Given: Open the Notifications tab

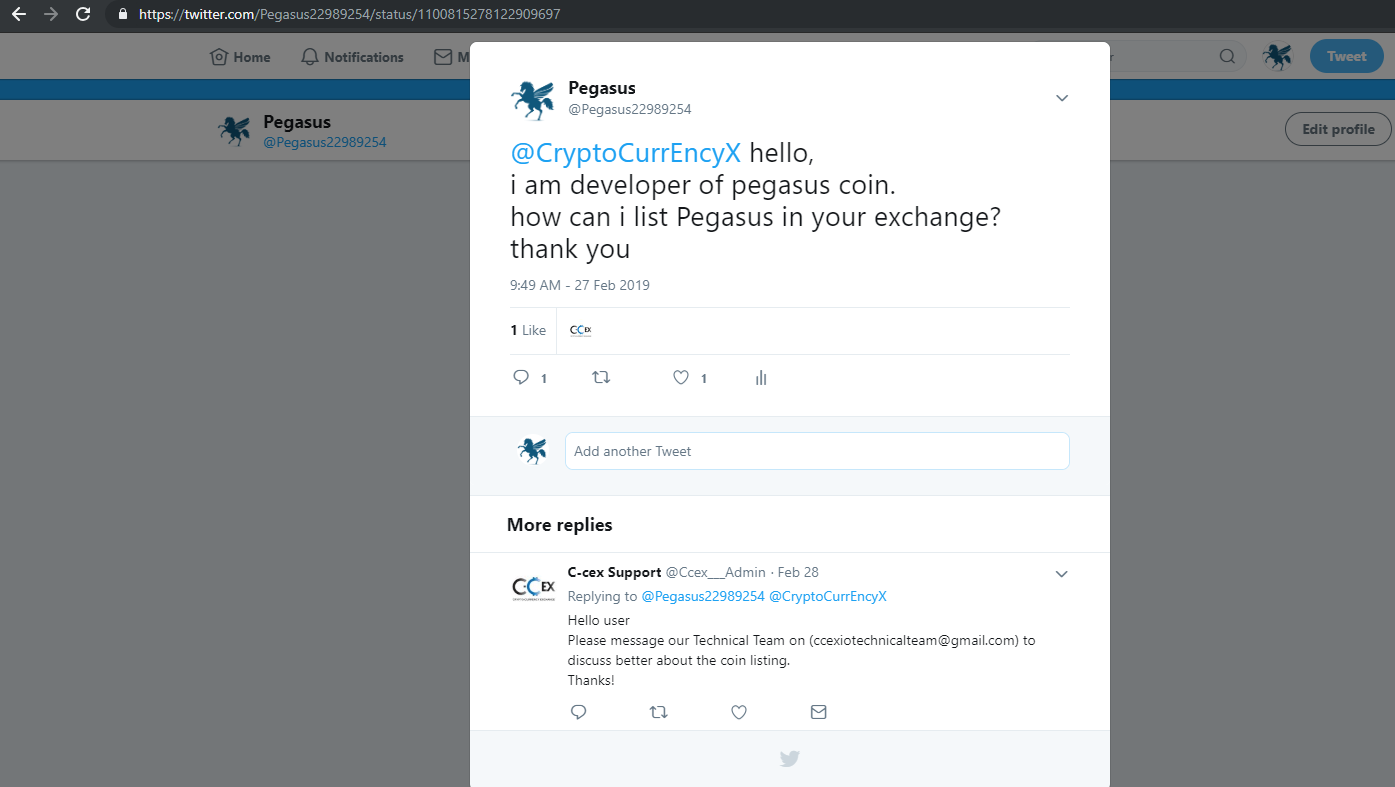Looking at the screenshot, I should tap(352, 57).
